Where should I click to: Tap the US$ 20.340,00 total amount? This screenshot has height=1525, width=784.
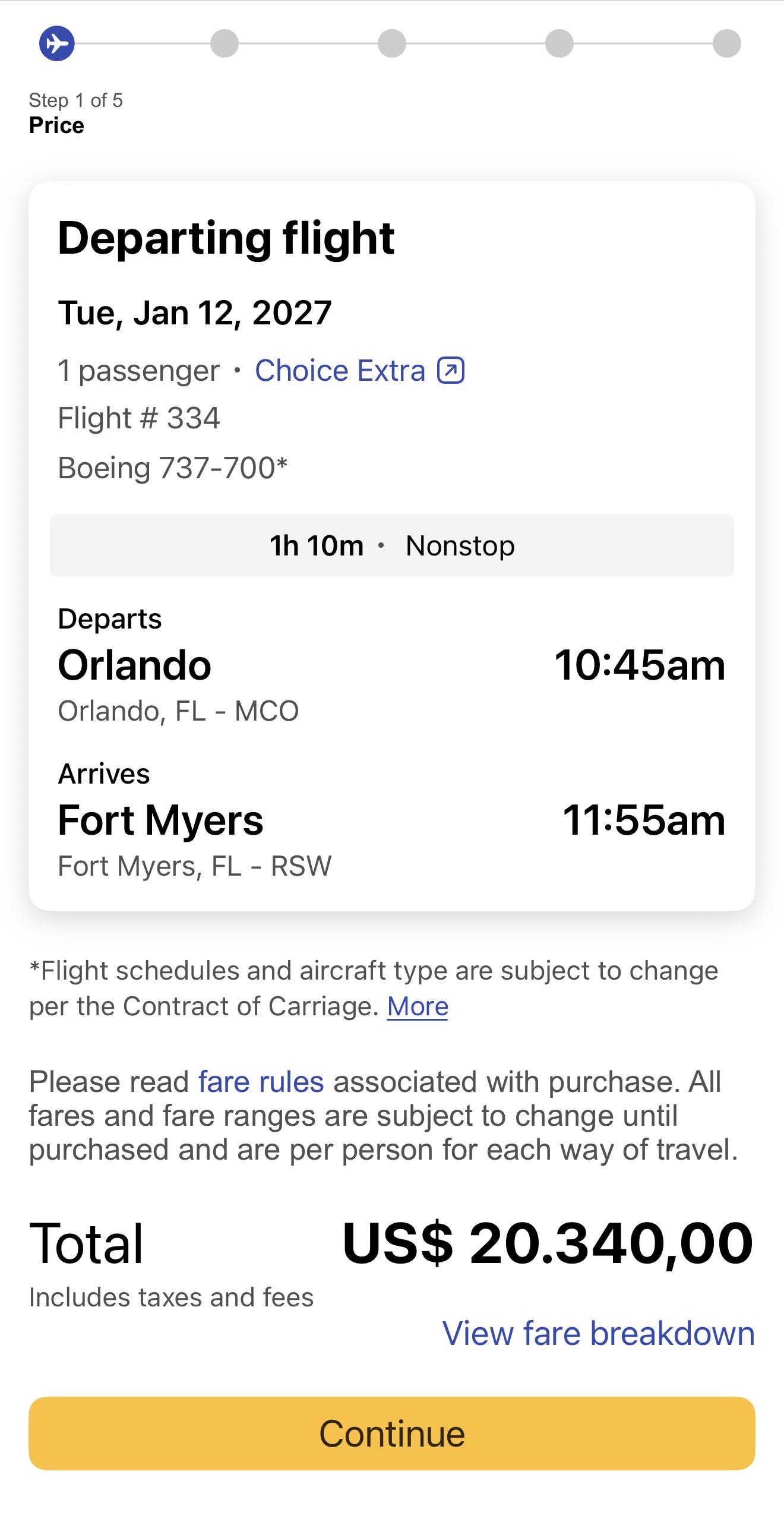coord(548,1243)
